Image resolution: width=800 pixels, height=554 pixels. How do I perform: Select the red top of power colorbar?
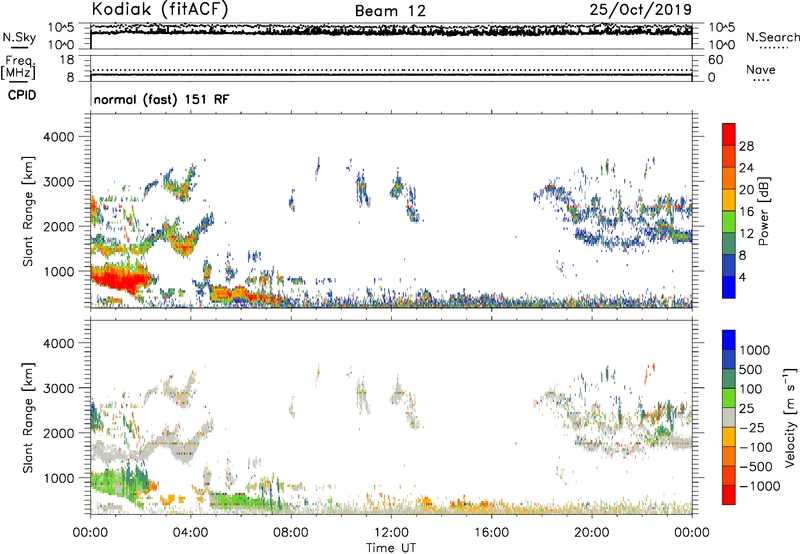pos(729,134)
